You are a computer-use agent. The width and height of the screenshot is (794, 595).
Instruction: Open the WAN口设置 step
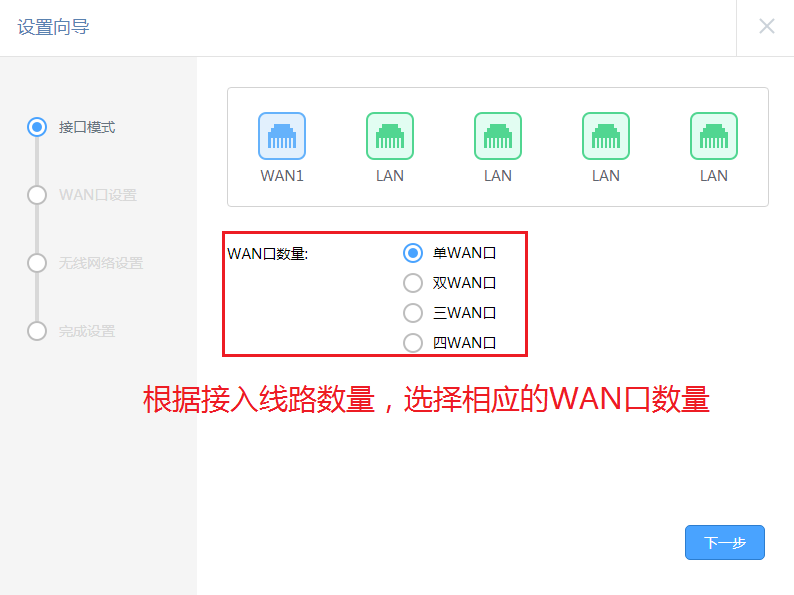[98, 195]
